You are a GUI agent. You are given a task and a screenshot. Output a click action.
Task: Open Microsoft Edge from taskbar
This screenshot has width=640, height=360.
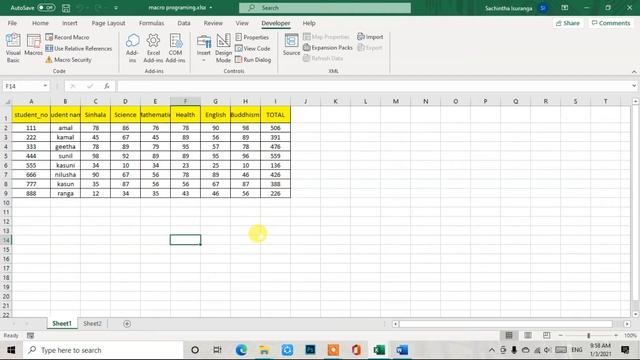tap(241, 350)
